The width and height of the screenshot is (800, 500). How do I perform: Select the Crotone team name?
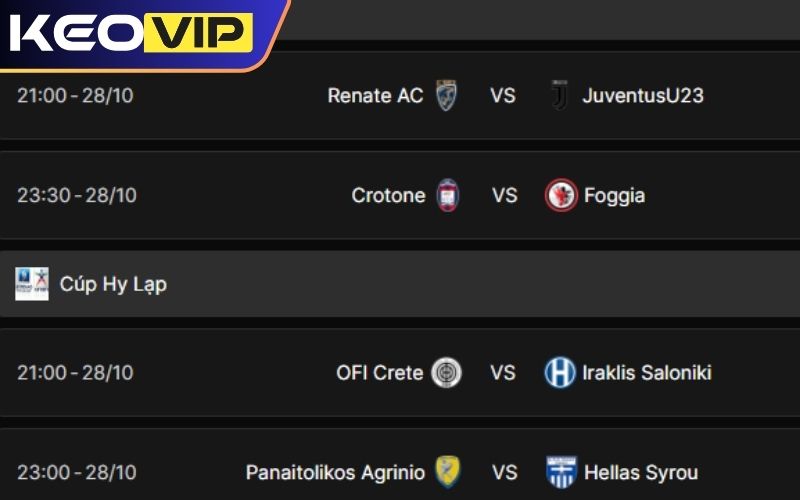coord(388,195)
